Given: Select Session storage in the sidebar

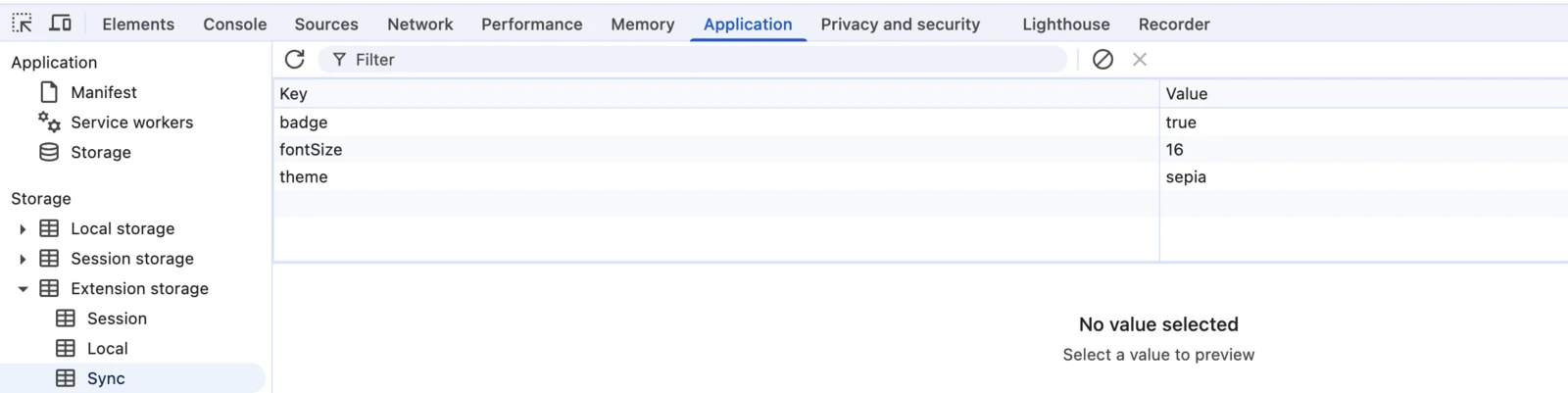Looking at the screenshot, I should [132, 259].
